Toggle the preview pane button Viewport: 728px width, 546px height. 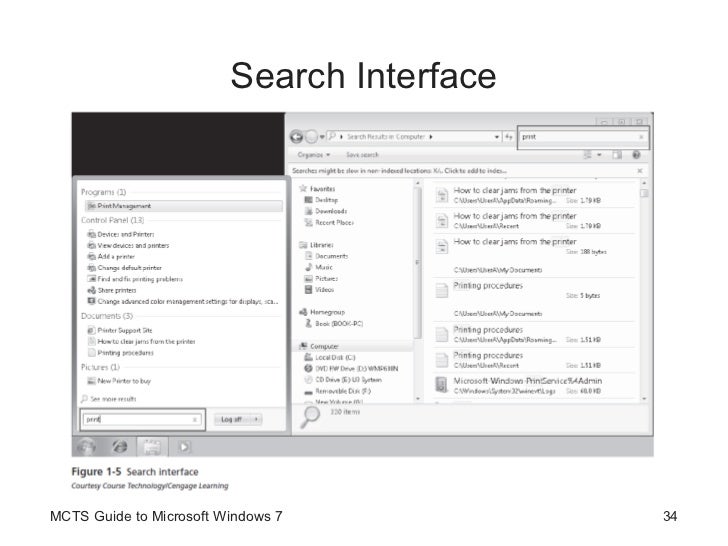pyautogui.click(x=617, y=155)
